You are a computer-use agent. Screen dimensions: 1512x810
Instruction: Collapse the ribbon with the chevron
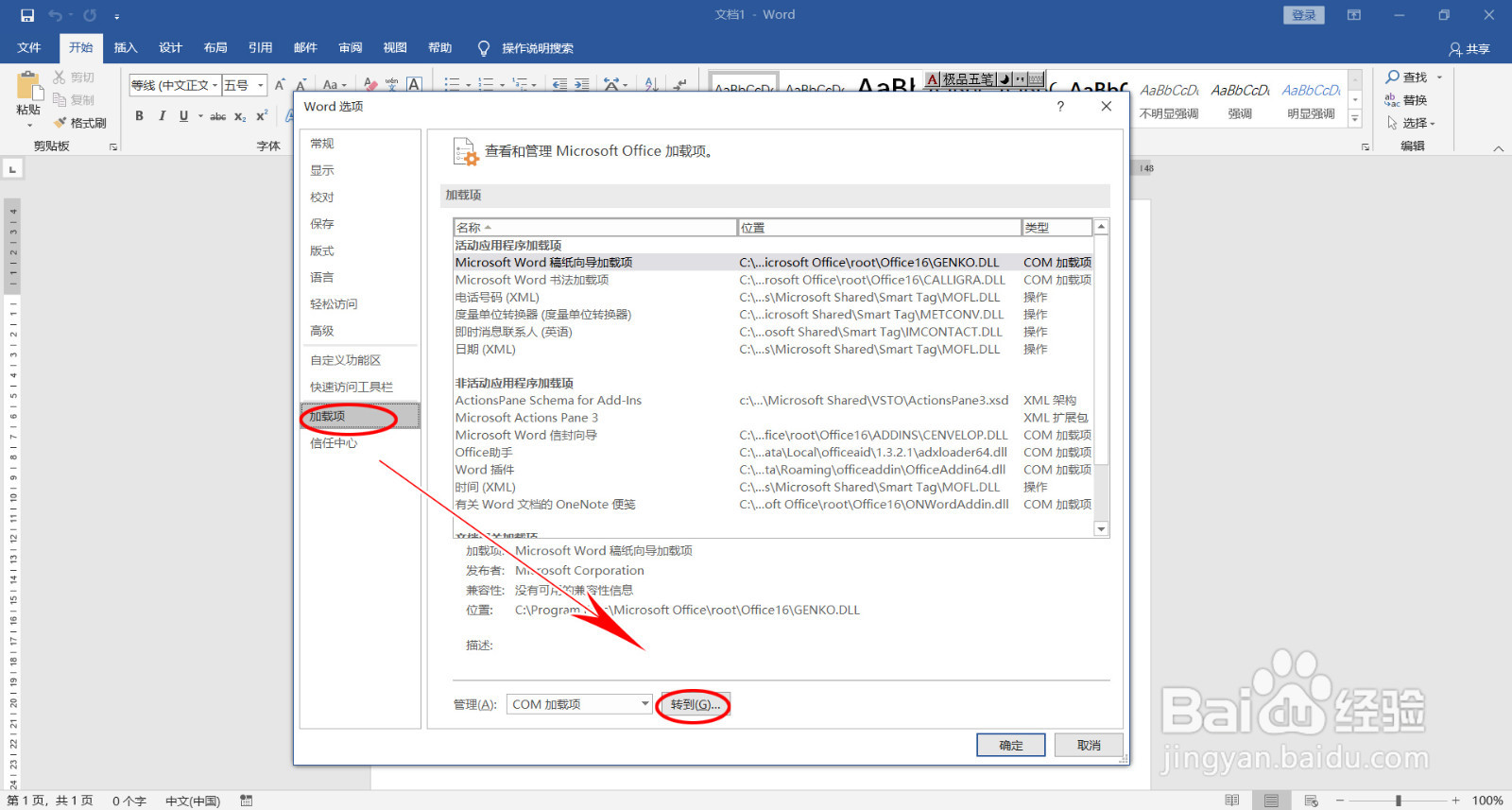pyautogui.click(x=1498, y=147)
